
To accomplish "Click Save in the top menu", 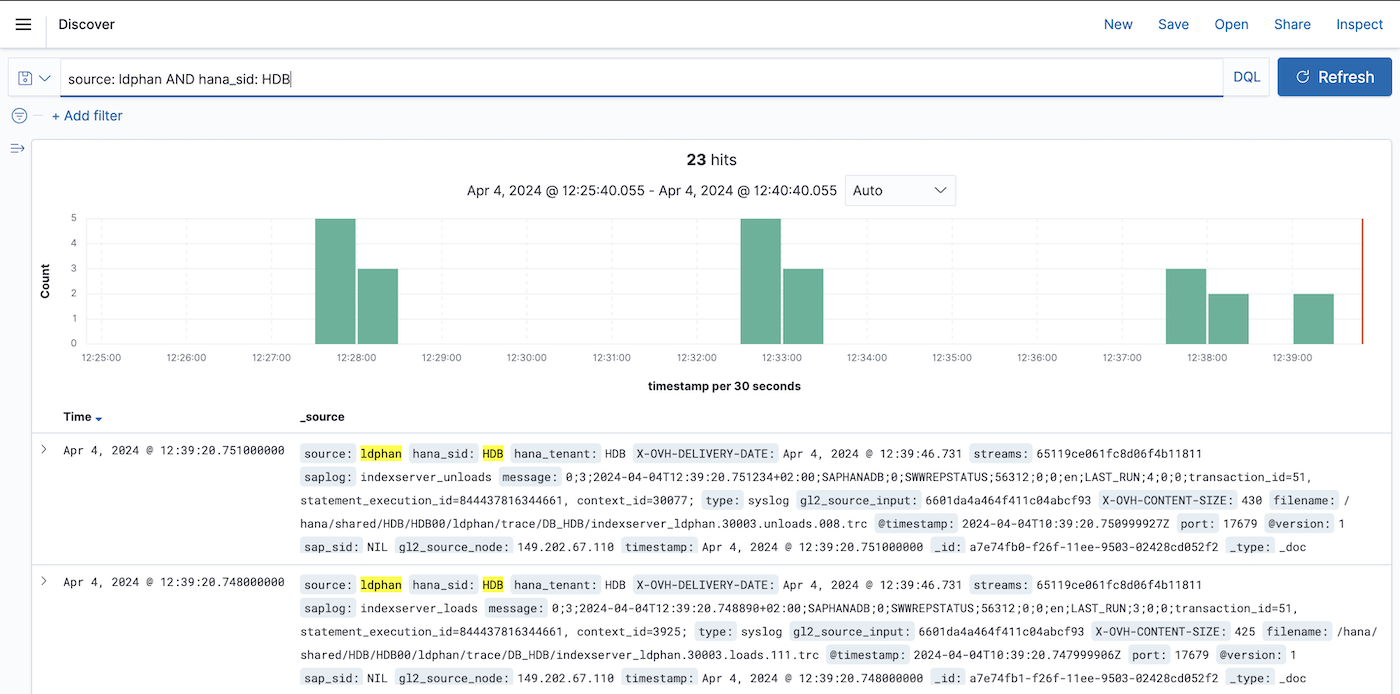I will click(1173, 24).
